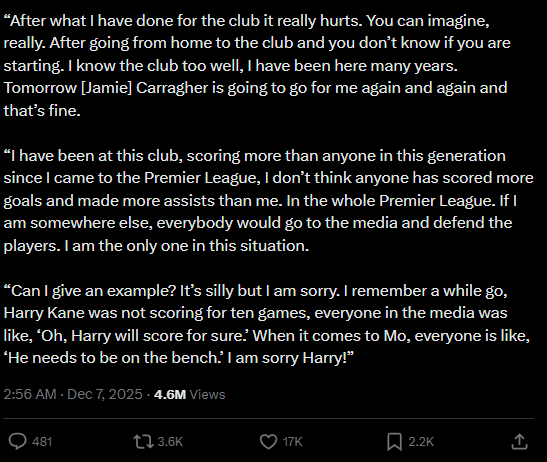Click the paragraph starting 'I have been at this club'
547x462 pixels.
click(269, 201)
